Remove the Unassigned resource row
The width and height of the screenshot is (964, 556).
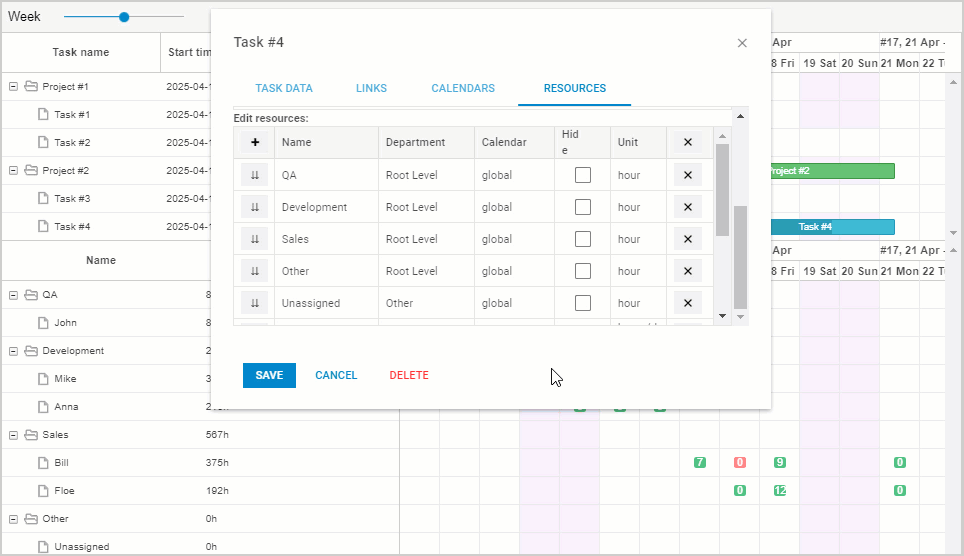click(688, 303)
